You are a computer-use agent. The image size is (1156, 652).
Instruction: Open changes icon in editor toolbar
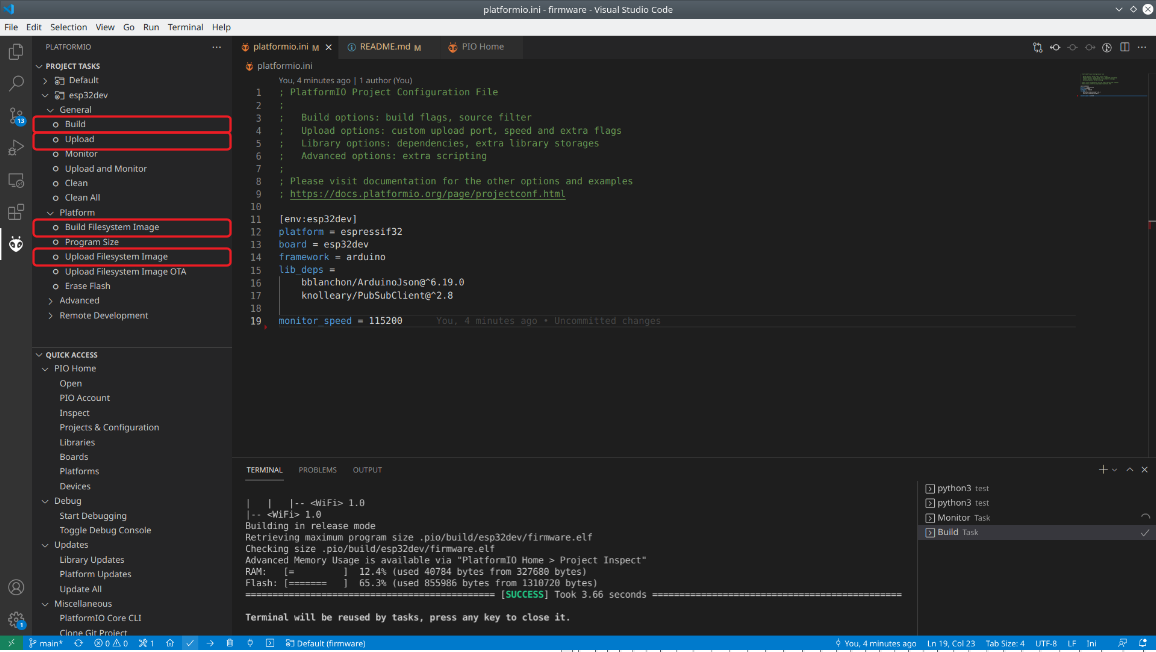point(1037,47)
